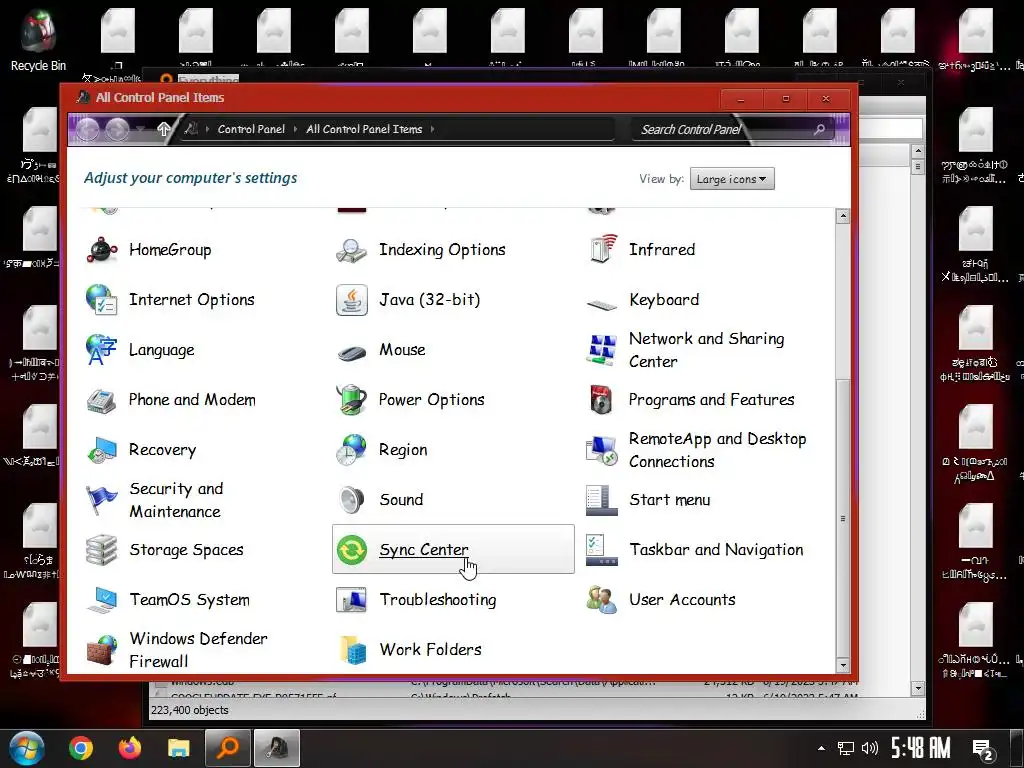Launch Google Chrome from the taskbar
The width and height of the screenshot is (1024, 768).
[81, 748]
